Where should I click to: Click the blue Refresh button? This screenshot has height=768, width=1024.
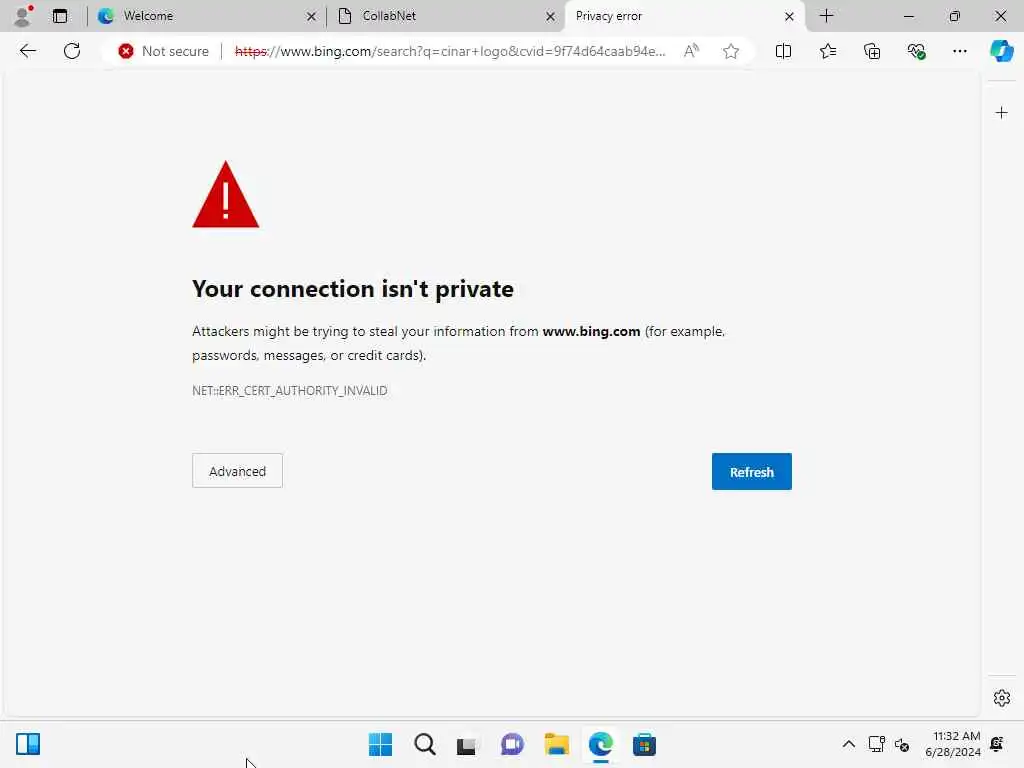tap(752, 472)
